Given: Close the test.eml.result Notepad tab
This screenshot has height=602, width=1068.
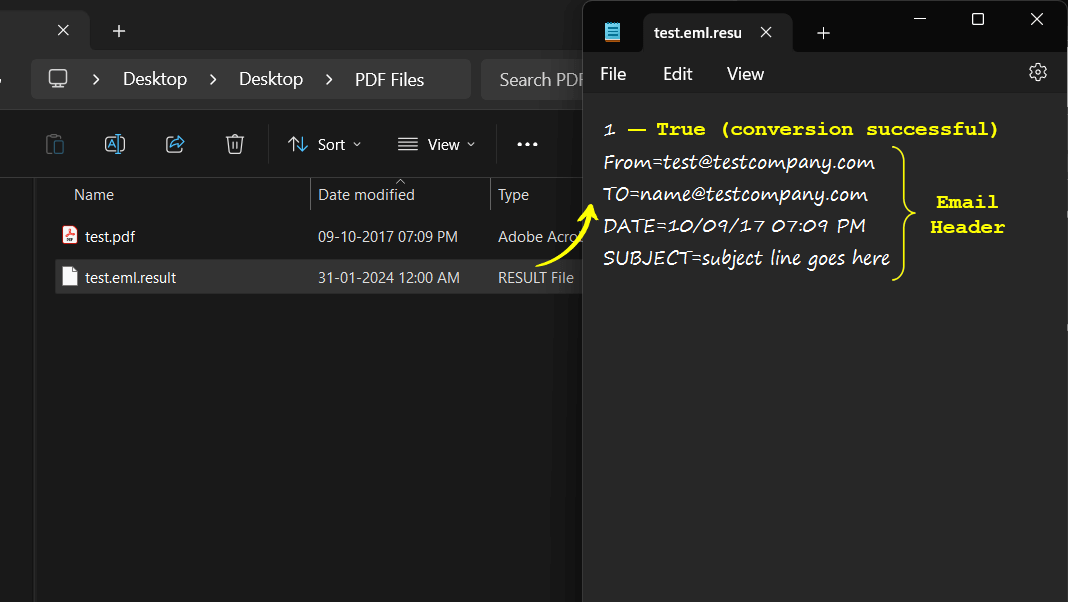Looking at the screenshot, I should pos(766,32).
